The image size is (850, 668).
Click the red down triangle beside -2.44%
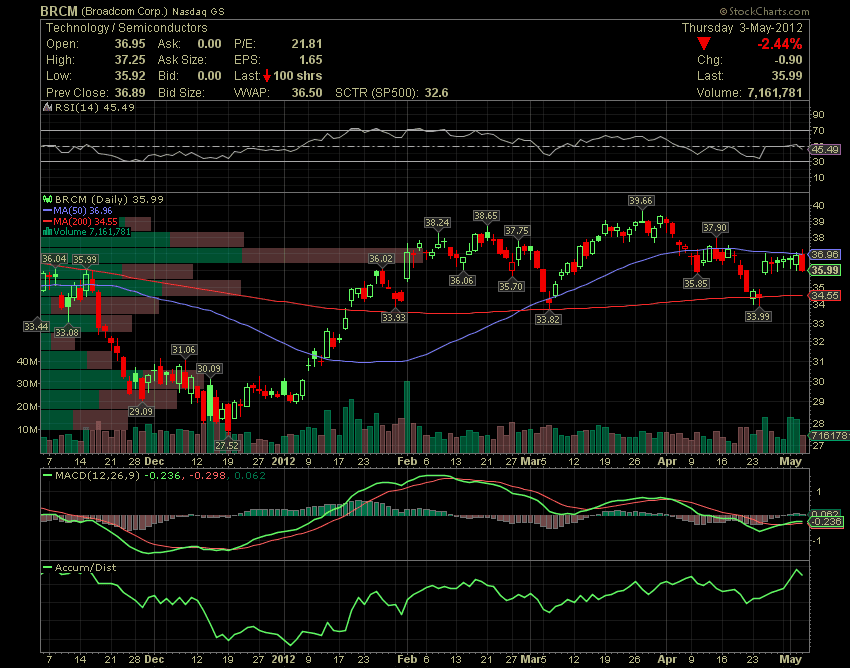(x=704, y=43)
